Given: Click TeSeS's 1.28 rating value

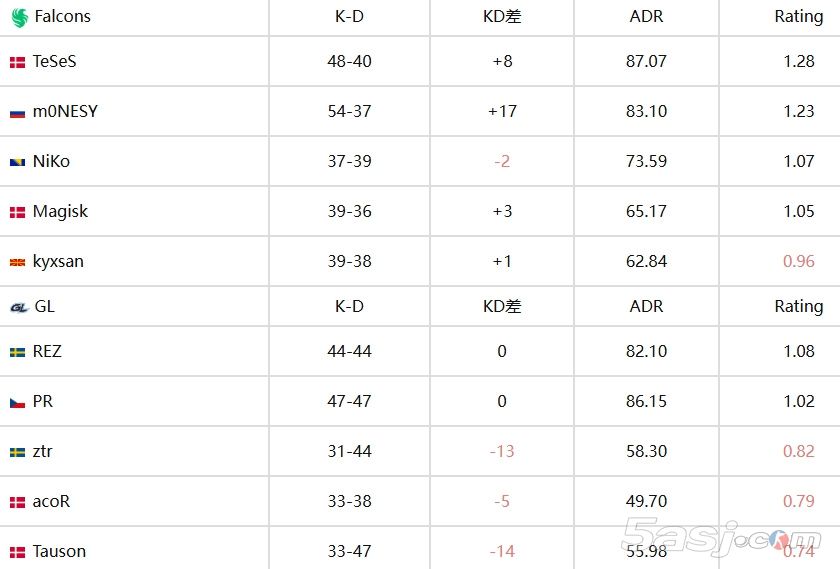Looking at the screenshot, I should (x=798, y=61).
